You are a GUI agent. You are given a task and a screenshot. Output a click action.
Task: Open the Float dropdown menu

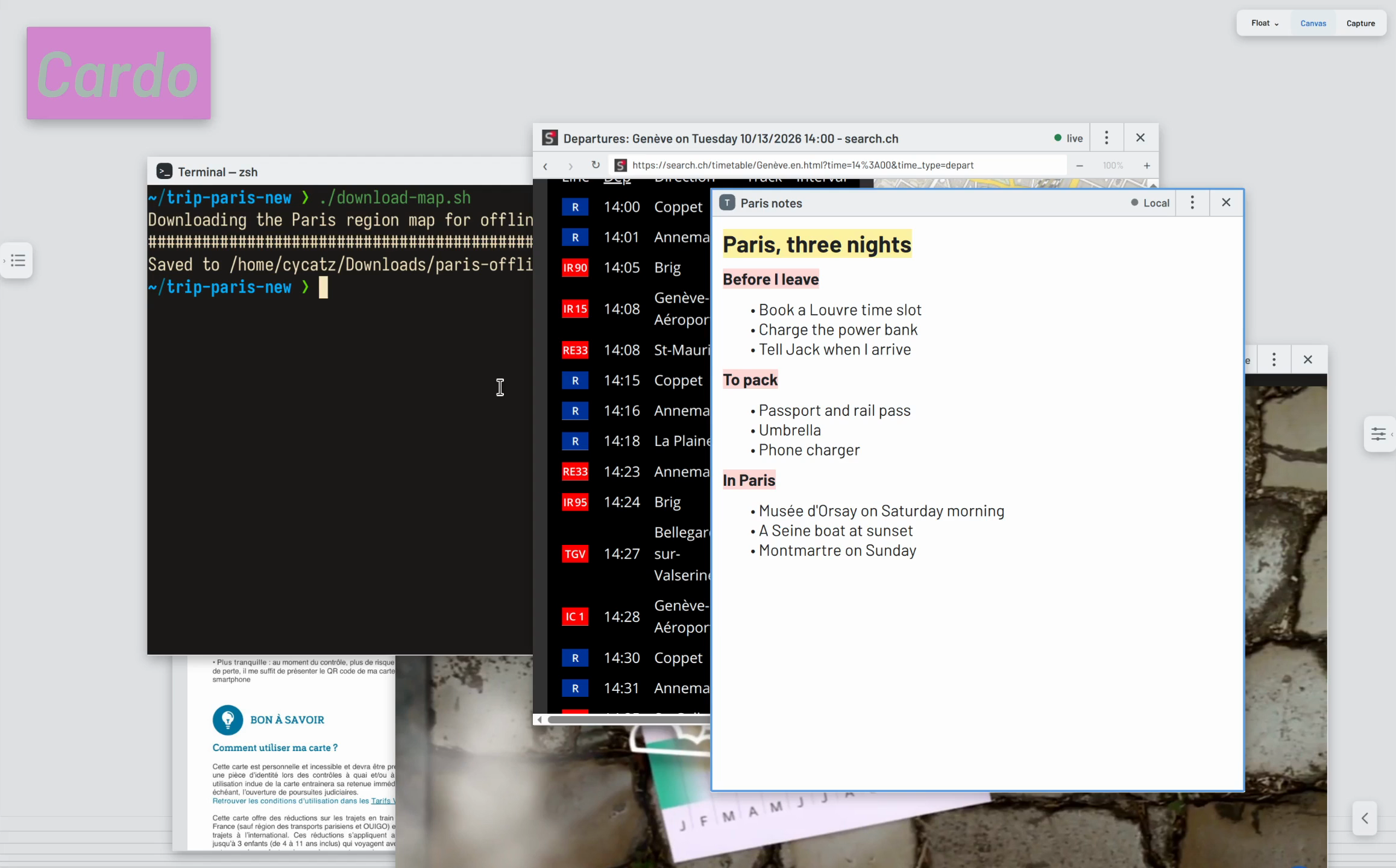pyautogui.click(x=1265, y=24)
